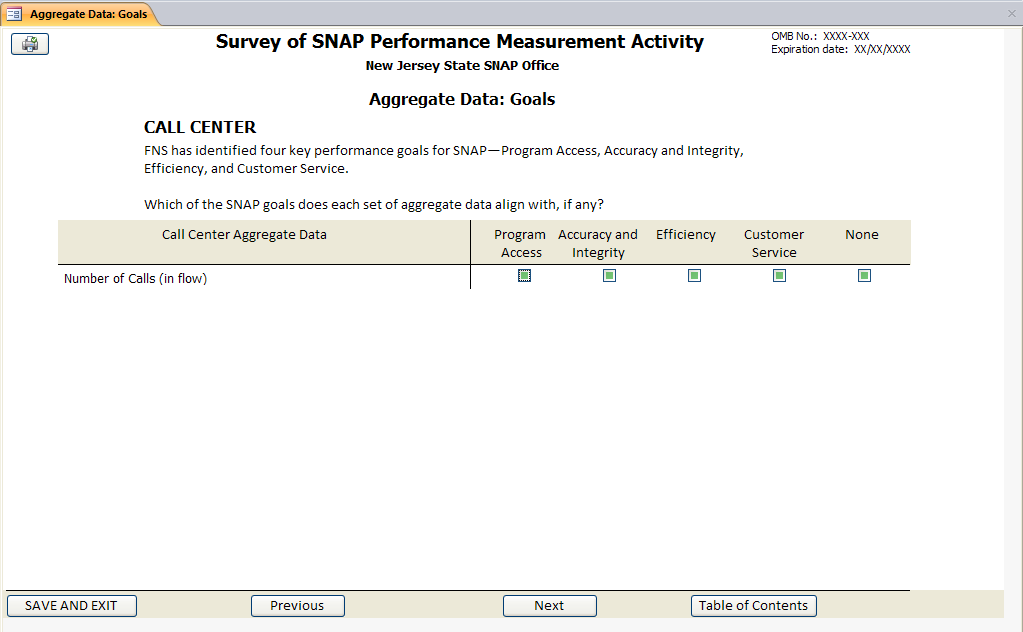The height and width of the screenshot is (632, 1023).
Task: Click the printer icon button
Action: (x=30, y=44)
